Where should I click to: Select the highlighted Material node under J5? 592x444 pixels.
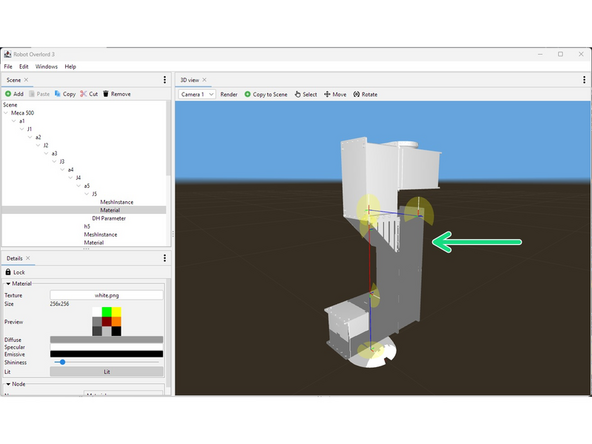click(x=110, y=210)
